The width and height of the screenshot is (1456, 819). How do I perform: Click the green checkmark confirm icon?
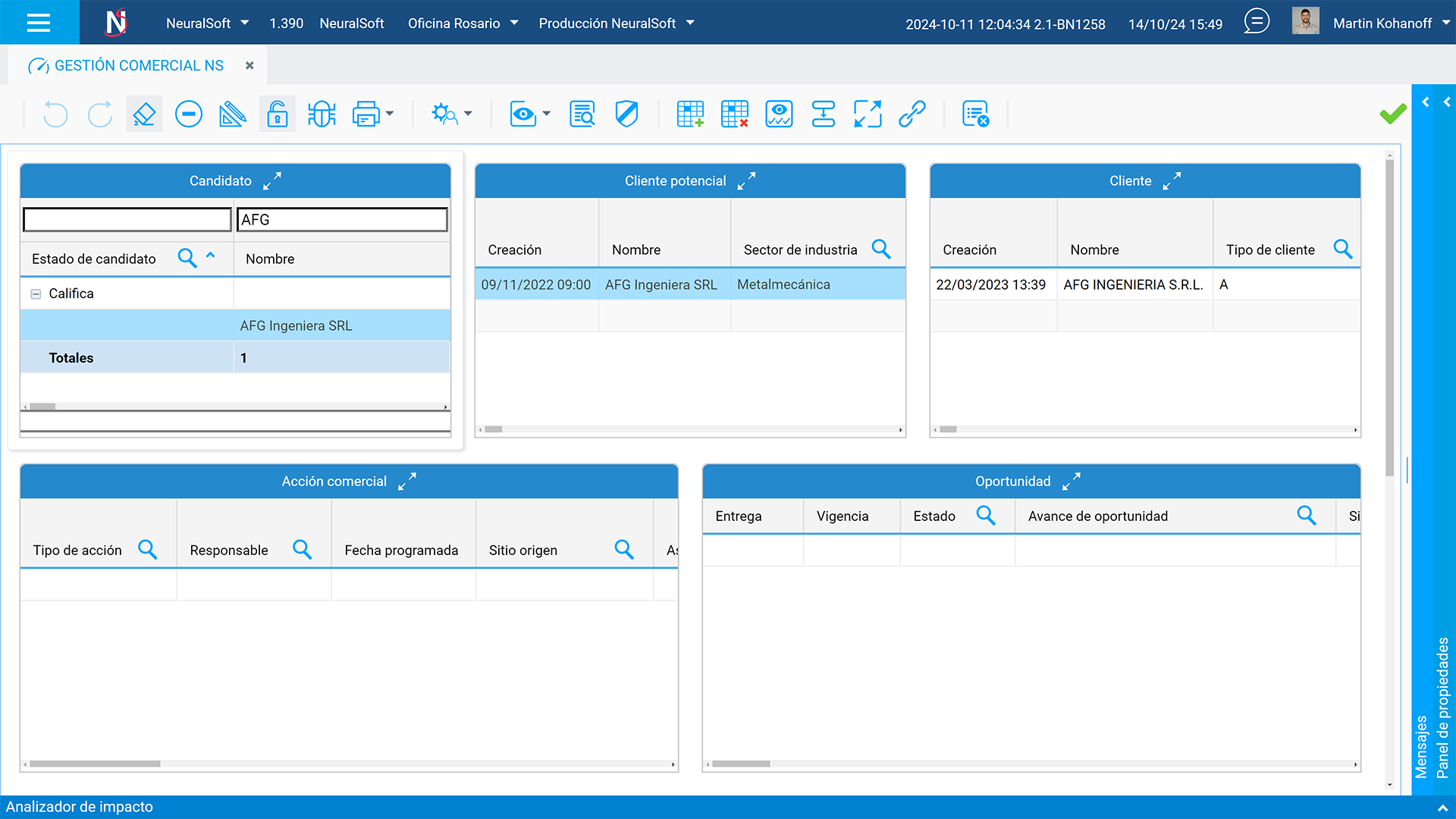pos(1393,115)
